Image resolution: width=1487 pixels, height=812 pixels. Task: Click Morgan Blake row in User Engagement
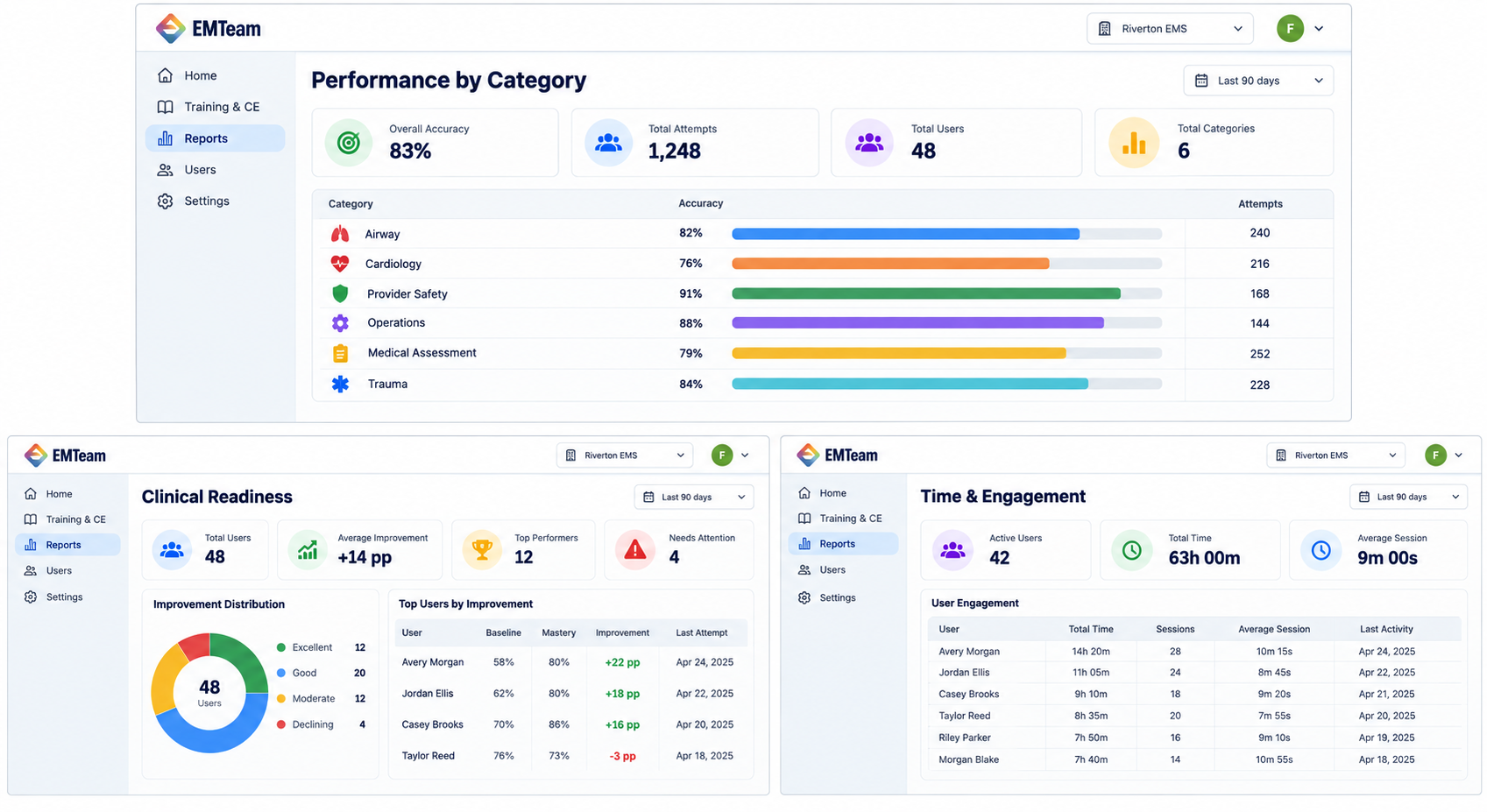[1194, 759]
